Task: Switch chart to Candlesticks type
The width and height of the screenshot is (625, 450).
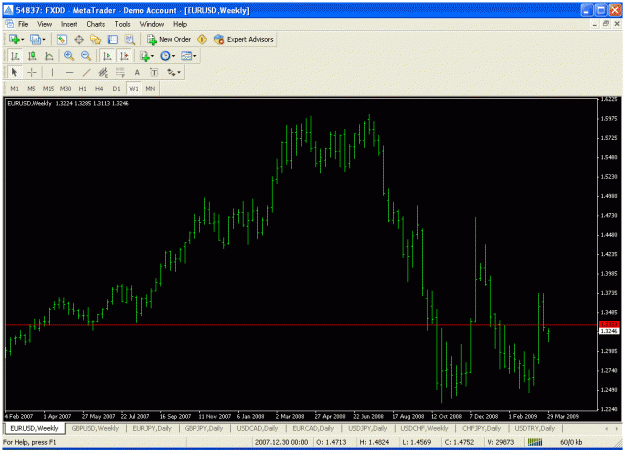Action: (32, 56)
